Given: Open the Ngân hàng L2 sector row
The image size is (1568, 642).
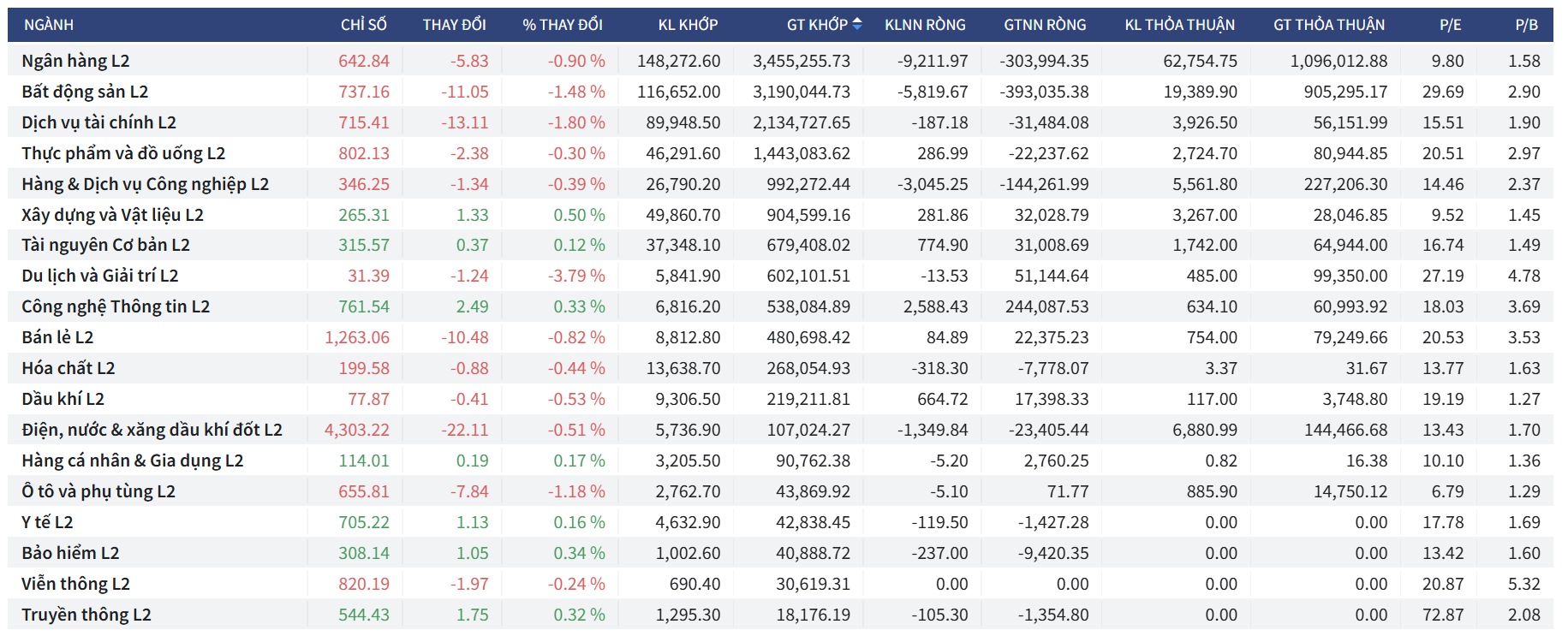Looking at the screenshot, I should (x=75, y=61).
